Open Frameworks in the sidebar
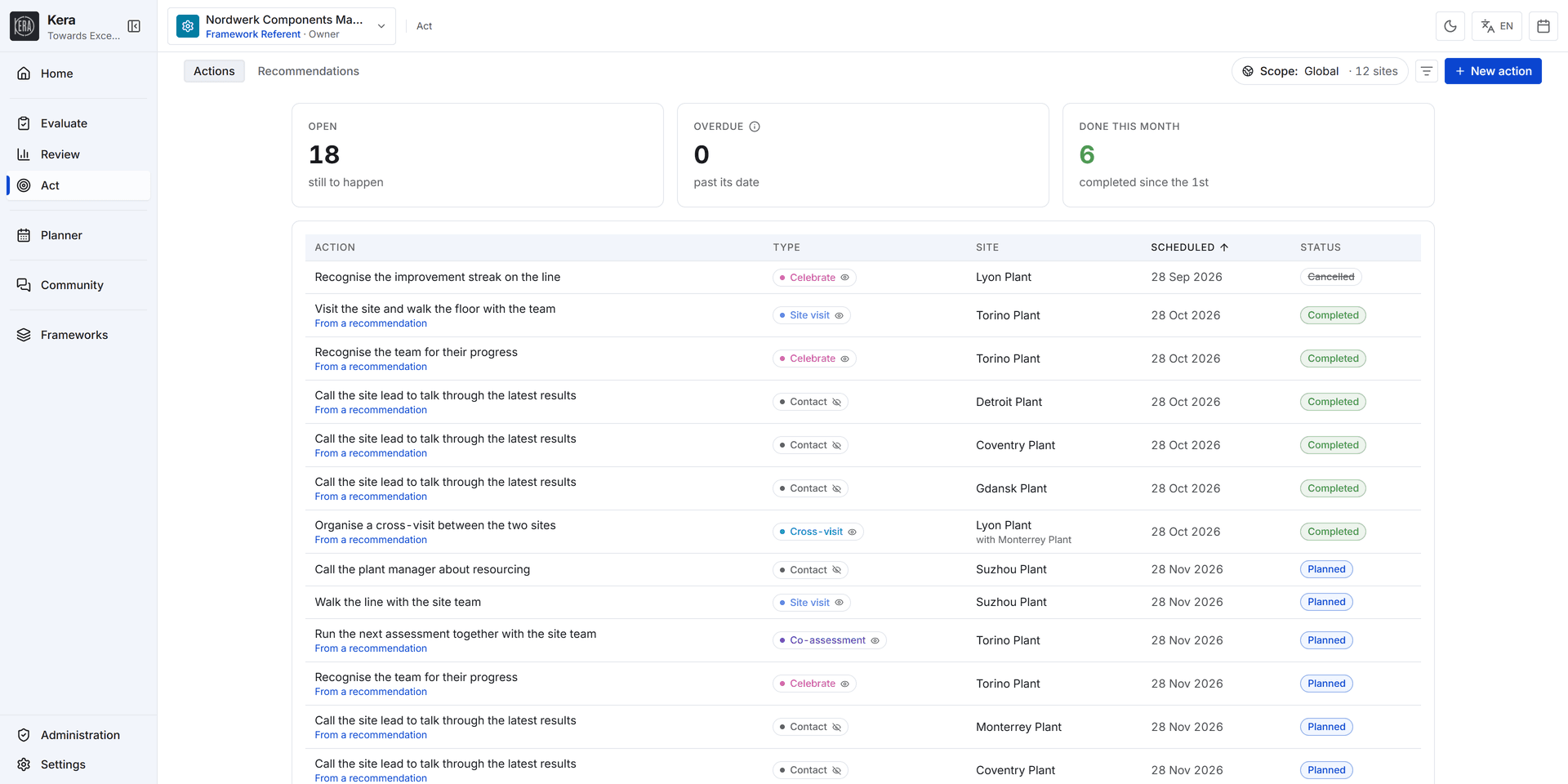The width and height of the screenshot is (1568, 784). [x=78, y=335]
